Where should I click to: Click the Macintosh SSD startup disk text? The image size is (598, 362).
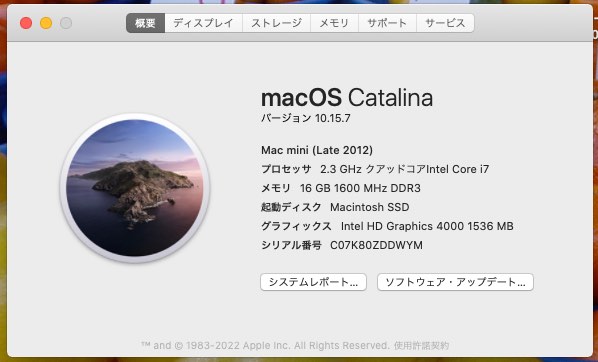coord(370,207)
